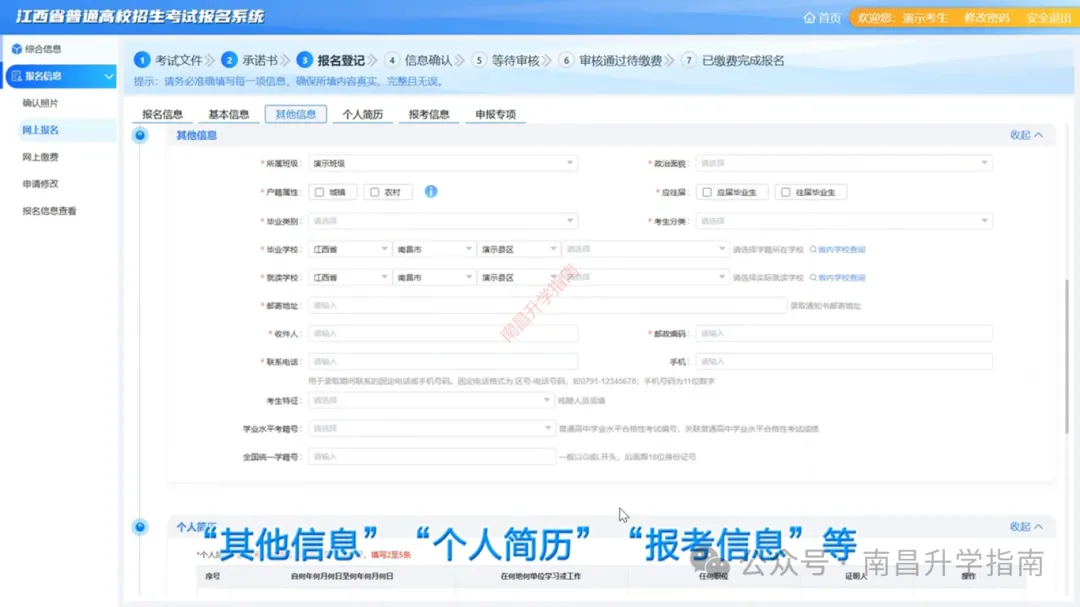Open the 政治面貌 dropdown
Image resolution: width=1080 pixels, height=607 pixels.
pyautogui.click(x=844, y=163)
